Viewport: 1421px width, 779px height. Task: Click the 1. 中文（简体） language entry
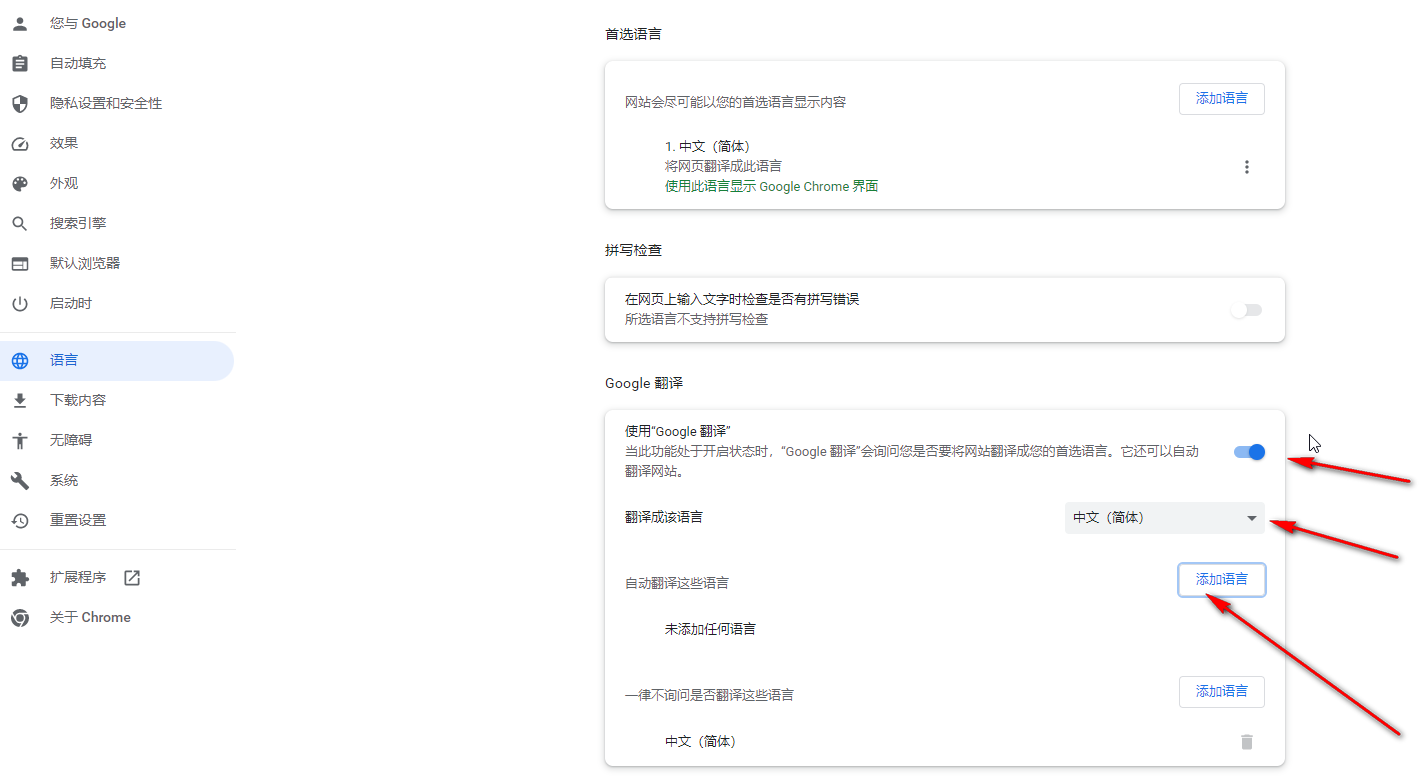pos(707,147)
